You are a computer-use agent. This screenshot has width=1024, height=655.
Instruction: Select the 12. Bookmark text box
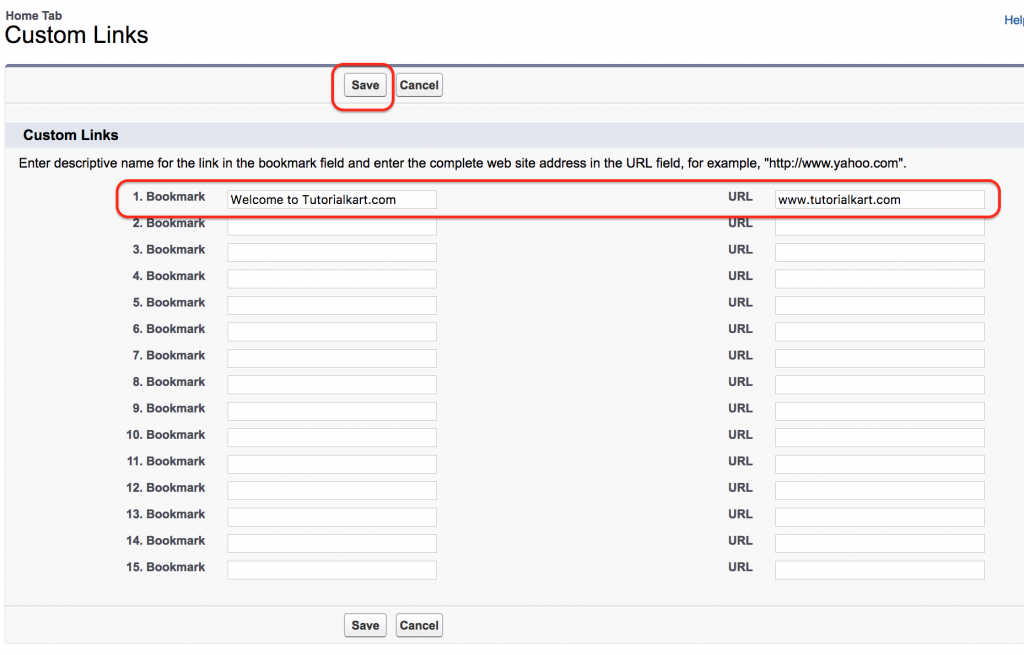(332, 490)
